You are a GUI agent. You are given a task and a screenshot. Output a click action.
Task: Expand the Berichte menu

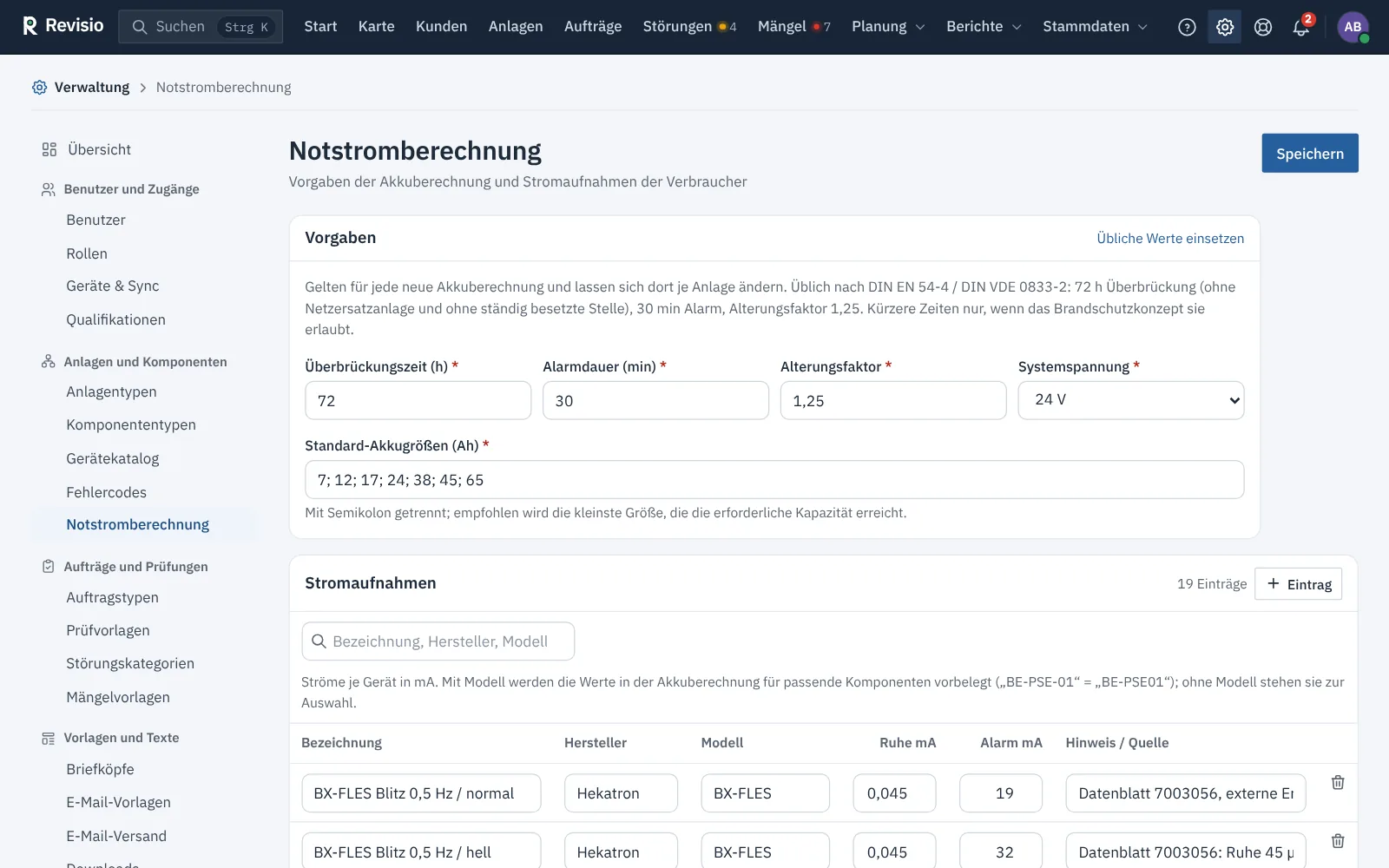tap(984, 27)
